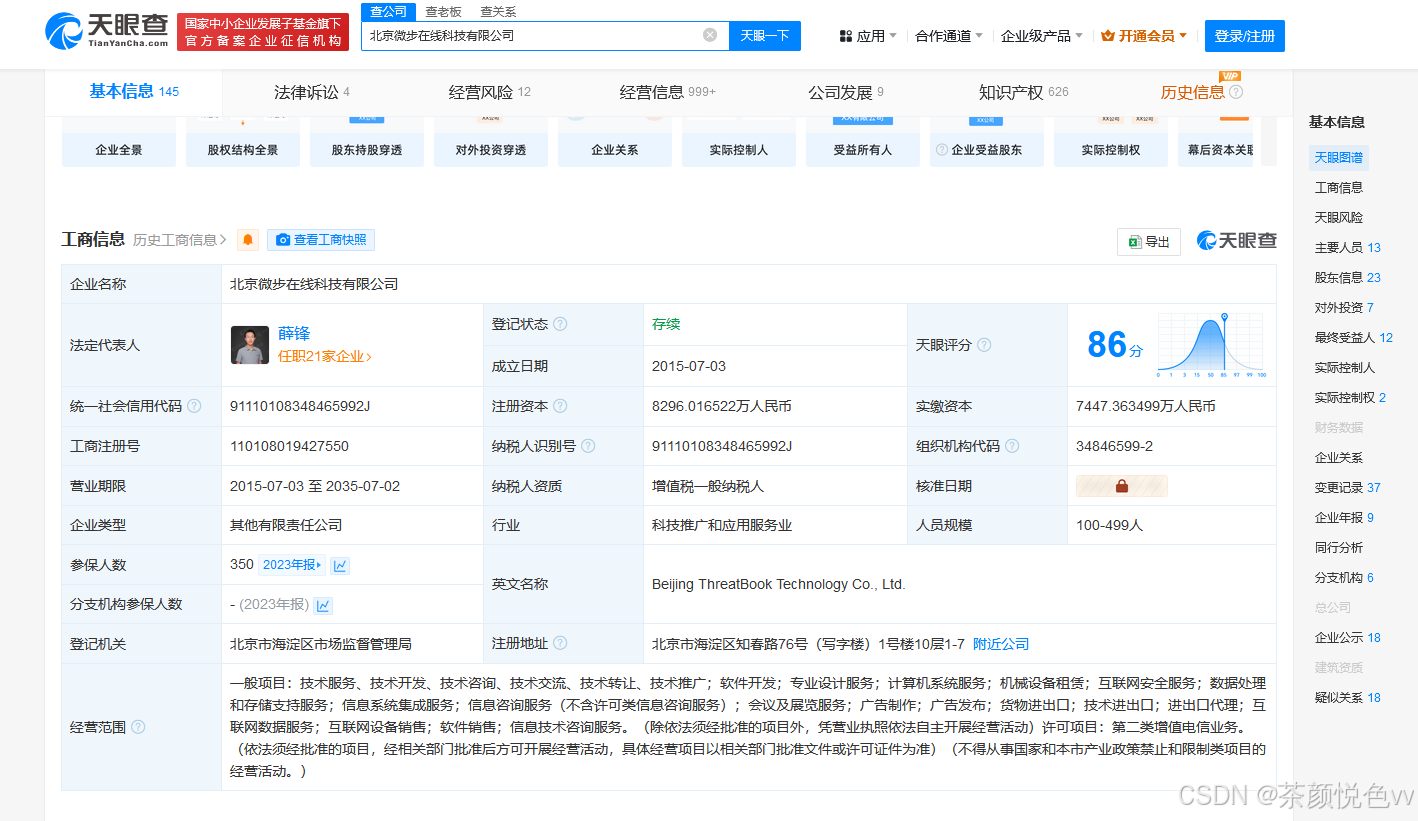Click help icon next to 纳税人识别号

pos(588,446)
